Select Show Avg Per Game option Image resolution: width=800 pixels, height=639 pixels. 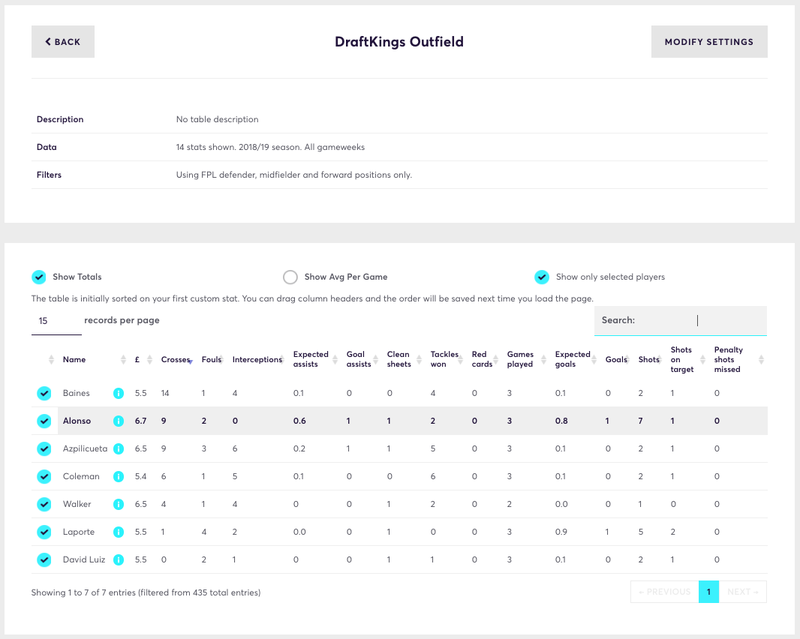point(290,277)
